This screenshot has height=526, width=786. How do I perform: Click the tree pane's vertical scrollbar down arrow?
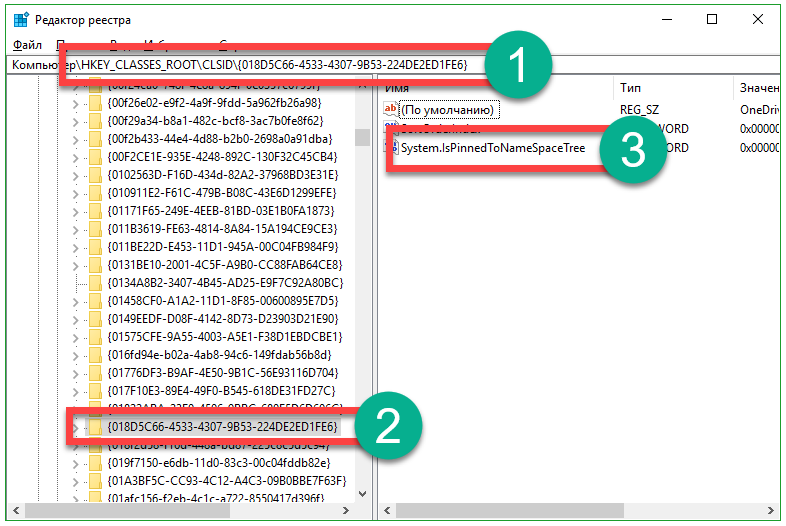coord(362,494)
